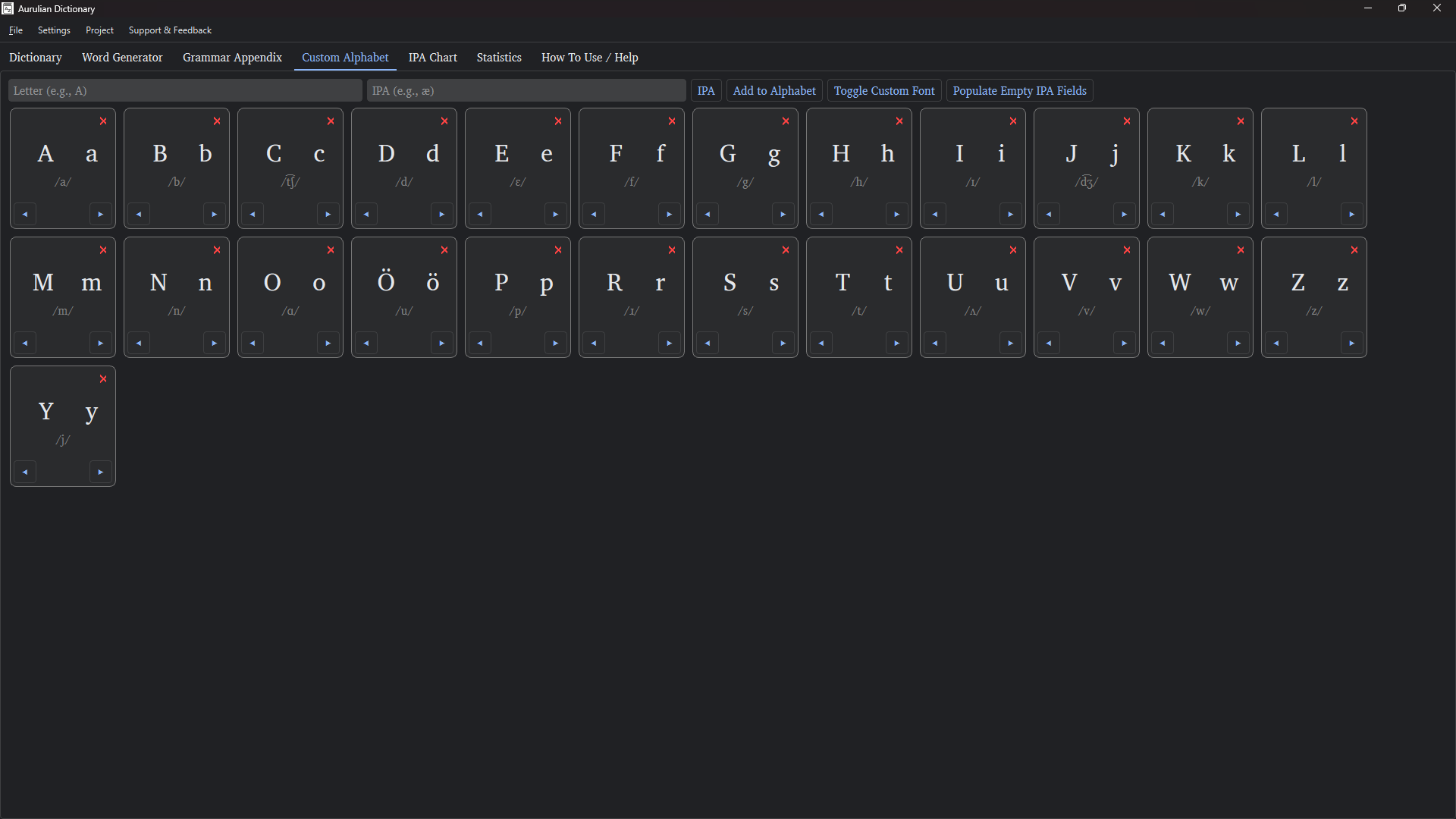
Task: Shift letter S left arrow
Action: pyautogui.click(x=708, y=344)
